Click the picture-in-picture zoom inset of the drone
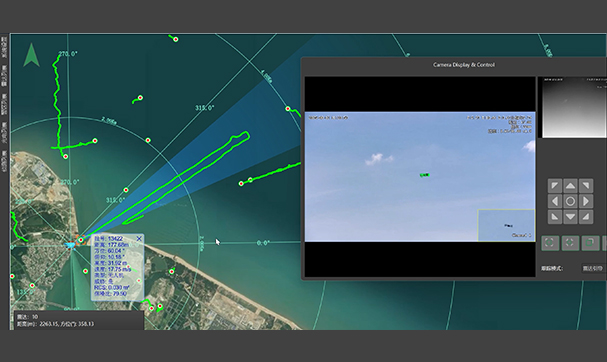Image resolution: width=607 pixels, height=362 pixels. pos(506,225)
